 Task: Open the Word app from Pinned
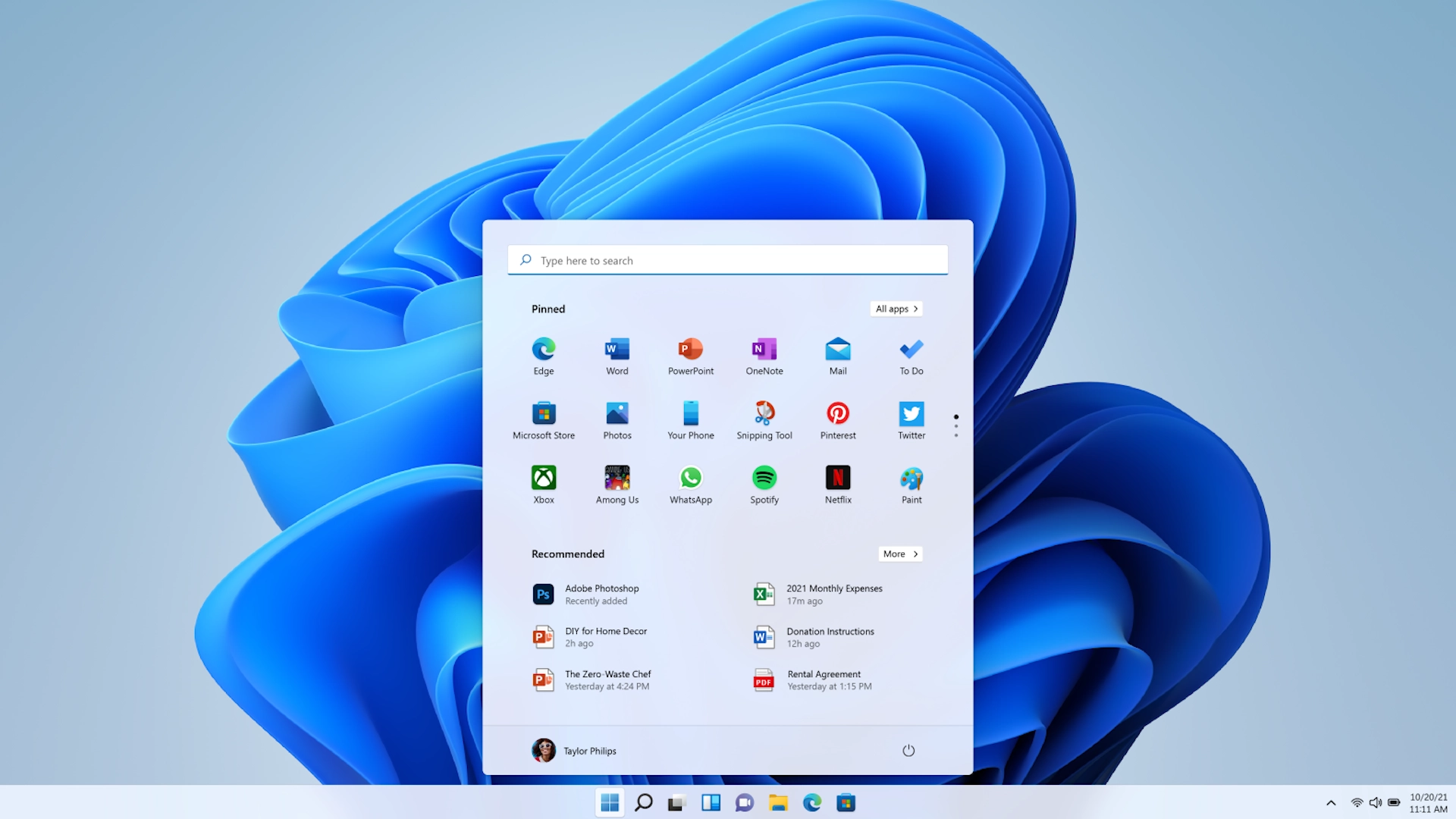[617, 356]
